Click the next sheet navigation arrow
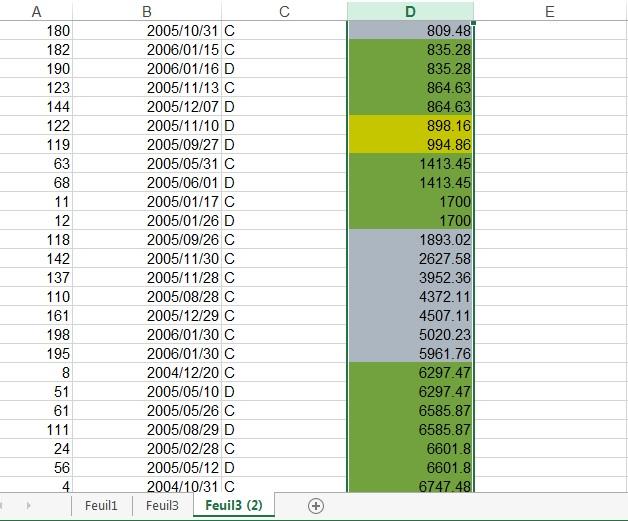The image size is (628, 521). [28, 506]
